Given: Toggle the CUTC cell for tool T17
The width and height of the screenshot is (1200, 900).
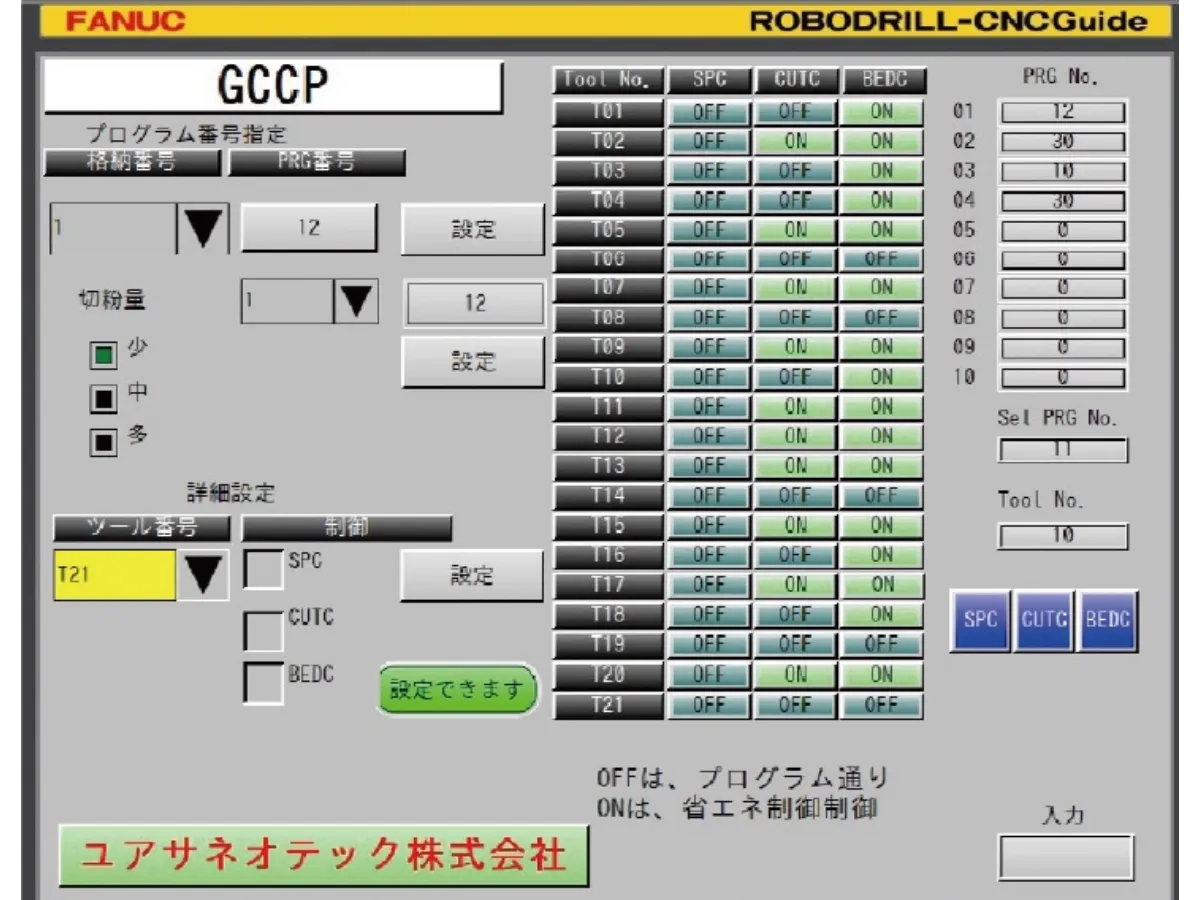Looking at the screenshot, I should click(x=795, y=584).
